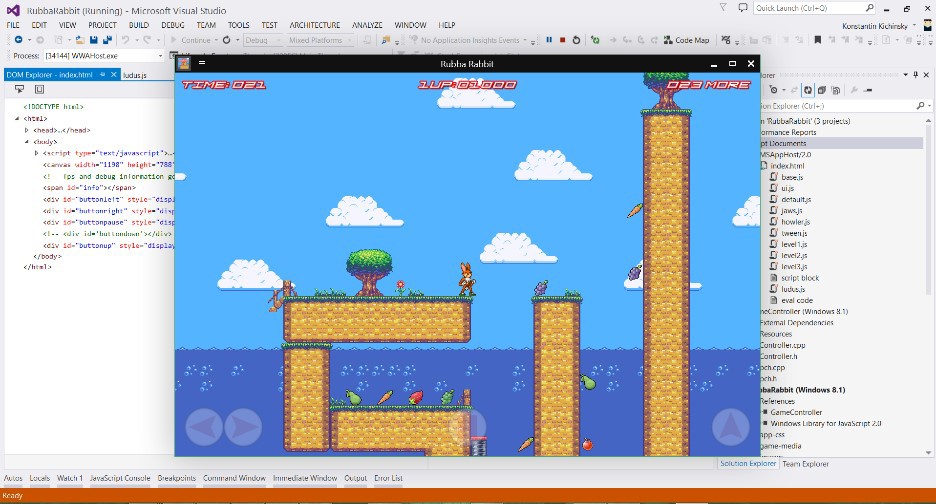Click the Open File folder icon
Screen dimensions: 936x504
pyautogui.click(x=79, y=40)
